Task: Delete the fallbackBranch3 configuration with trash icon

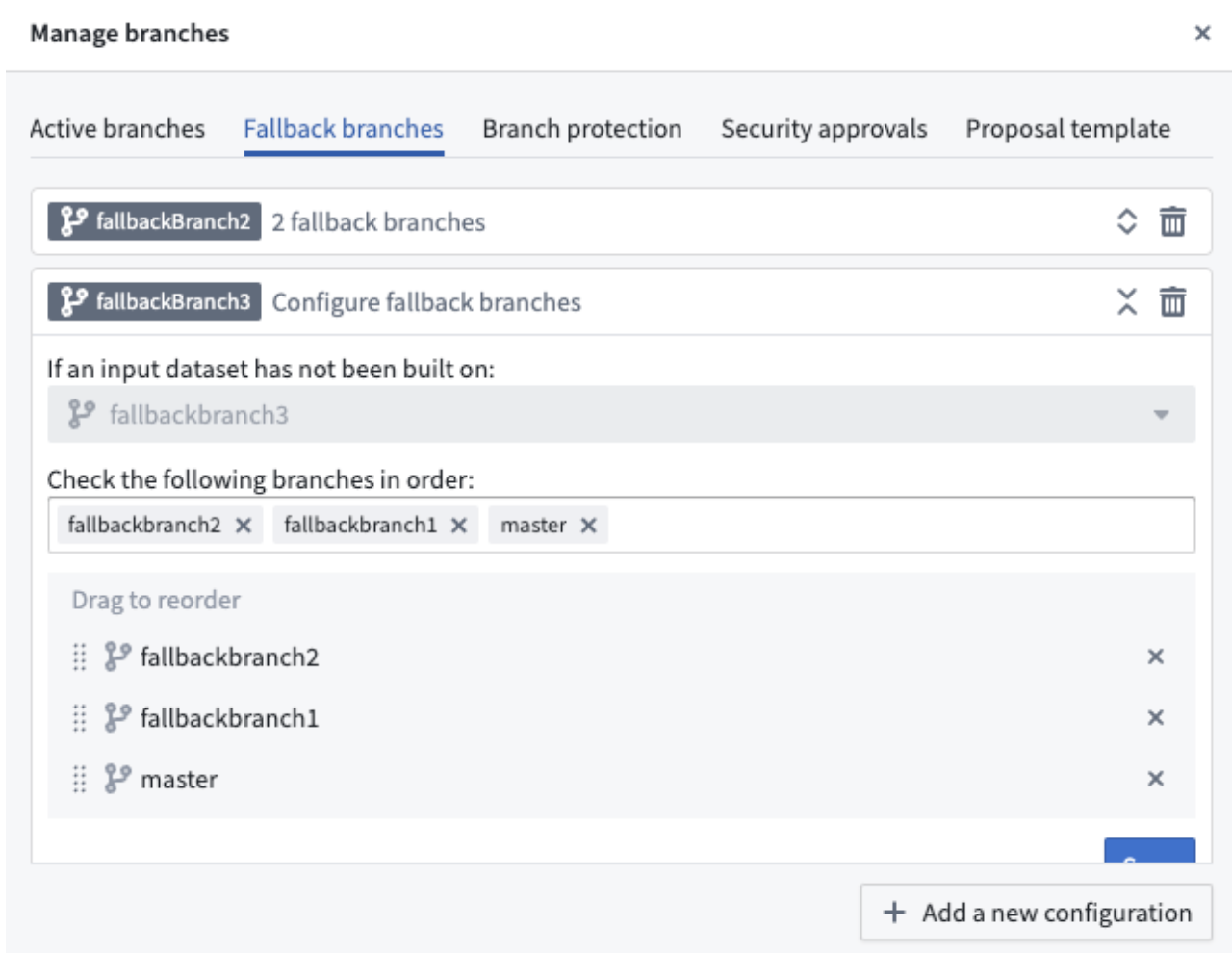Action: [1172, 301]
